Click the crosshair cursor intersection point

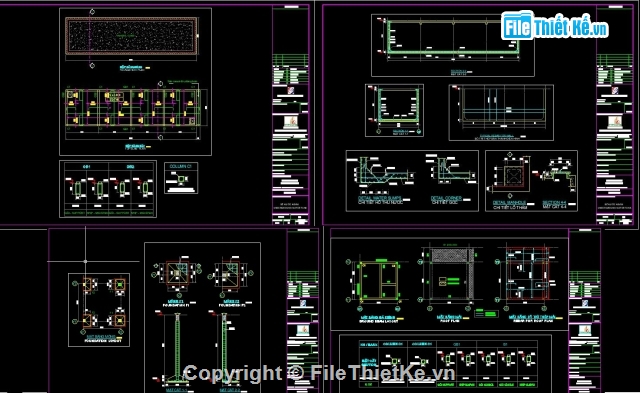[85, 261]
